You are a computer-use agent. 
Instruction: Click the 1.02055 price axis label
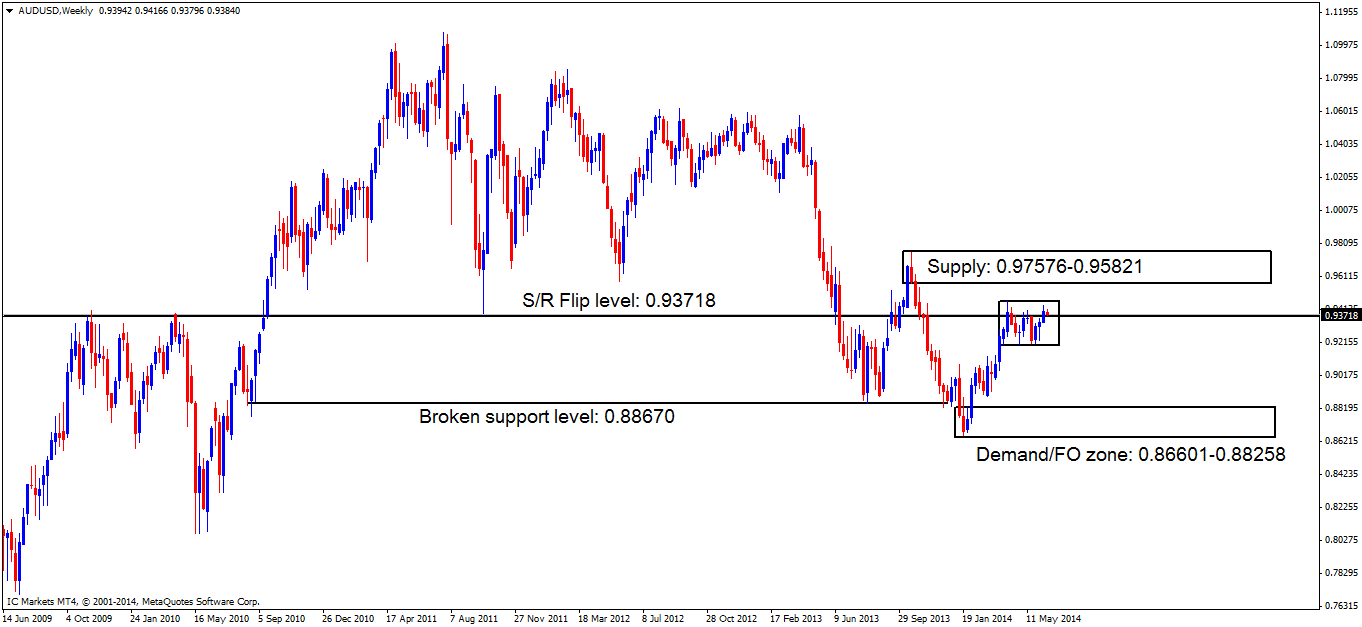tap(1340, 176)
